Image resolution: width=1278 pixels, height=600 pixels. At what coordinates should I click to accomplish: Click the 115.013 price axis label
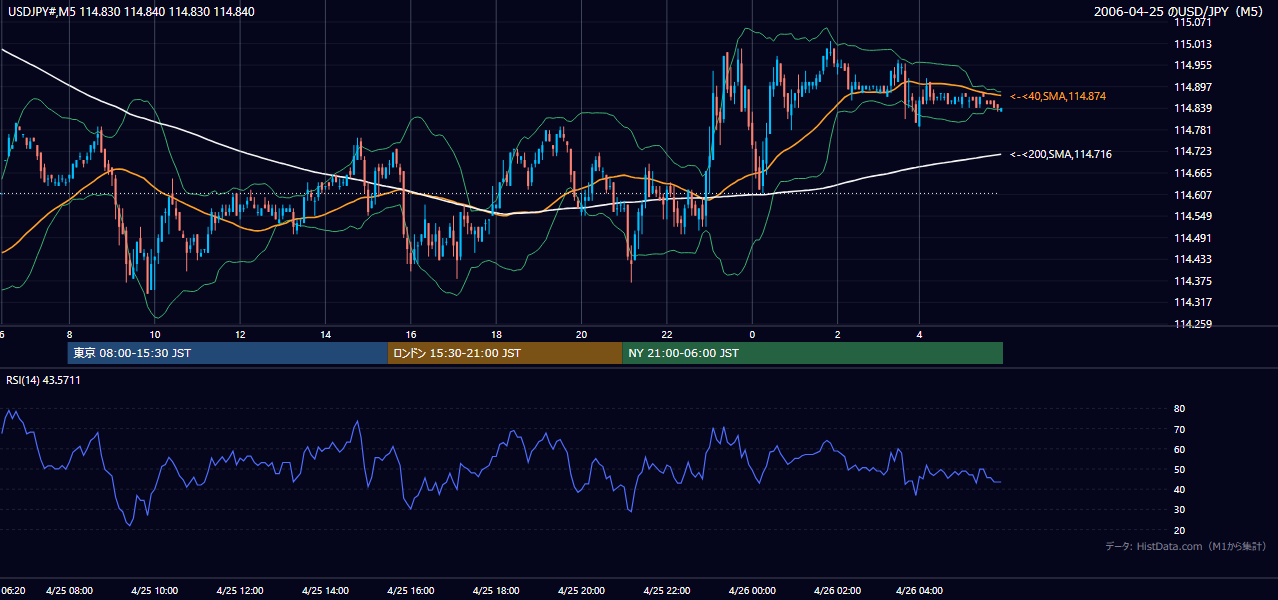coord(1193,44)
